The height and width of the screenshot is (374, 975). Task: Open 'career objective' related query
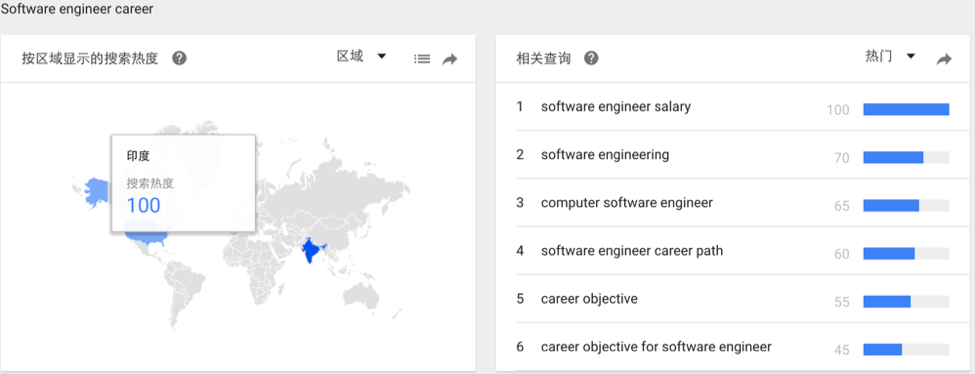[589, 299]
